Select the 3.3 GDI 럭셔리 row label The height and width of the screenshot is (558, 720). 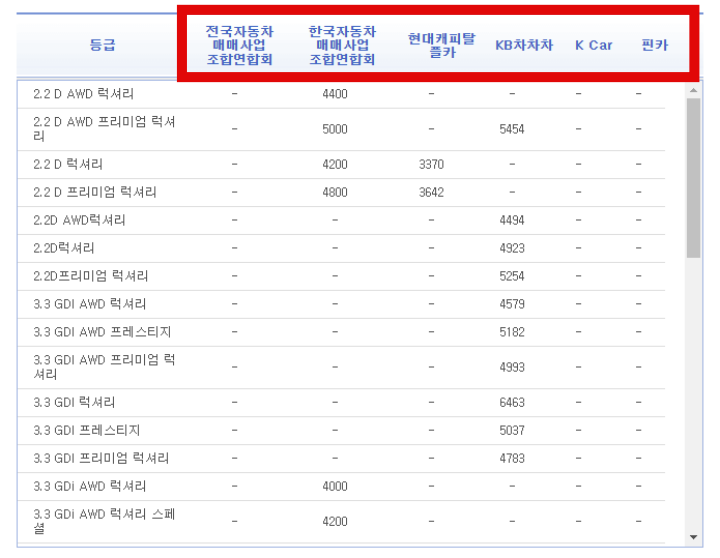point(74,403)
